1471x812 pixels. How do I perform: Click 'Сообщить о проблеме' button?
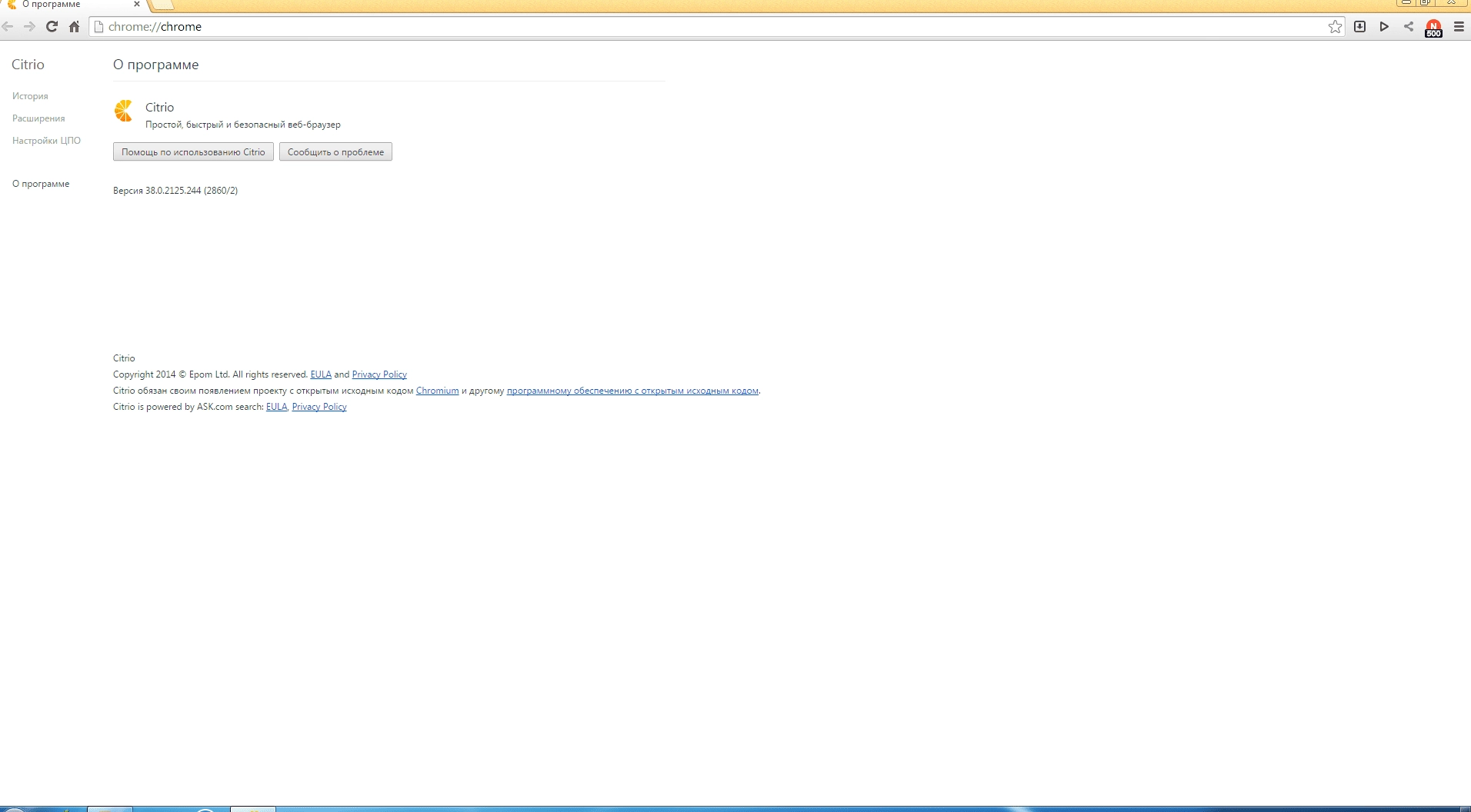click(x=335, y=152)
